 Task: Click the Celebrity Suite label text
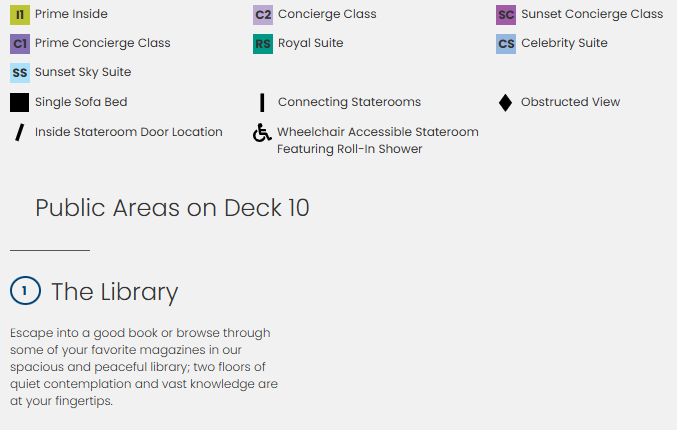coord(564,44)
